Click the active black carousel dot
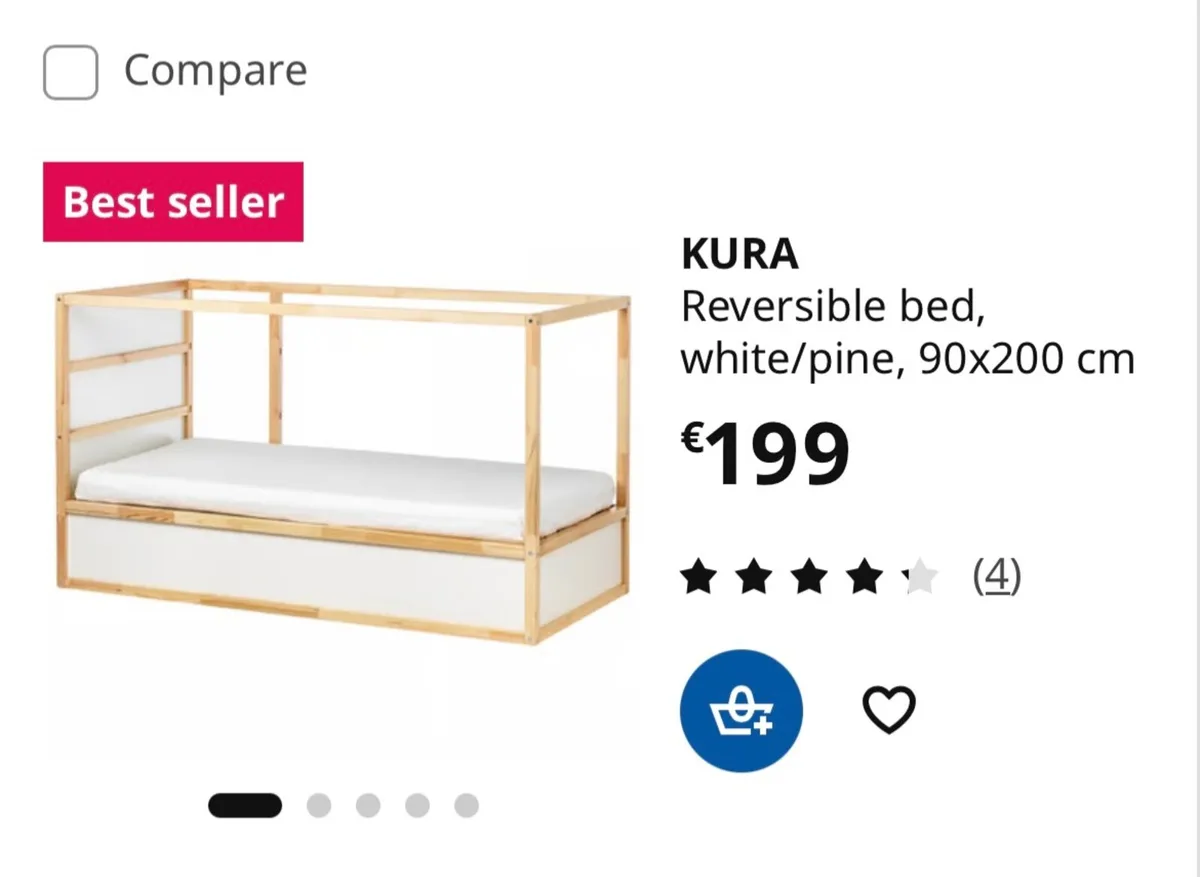This screenshot has height=877, width=1200. tap(244, 803)
